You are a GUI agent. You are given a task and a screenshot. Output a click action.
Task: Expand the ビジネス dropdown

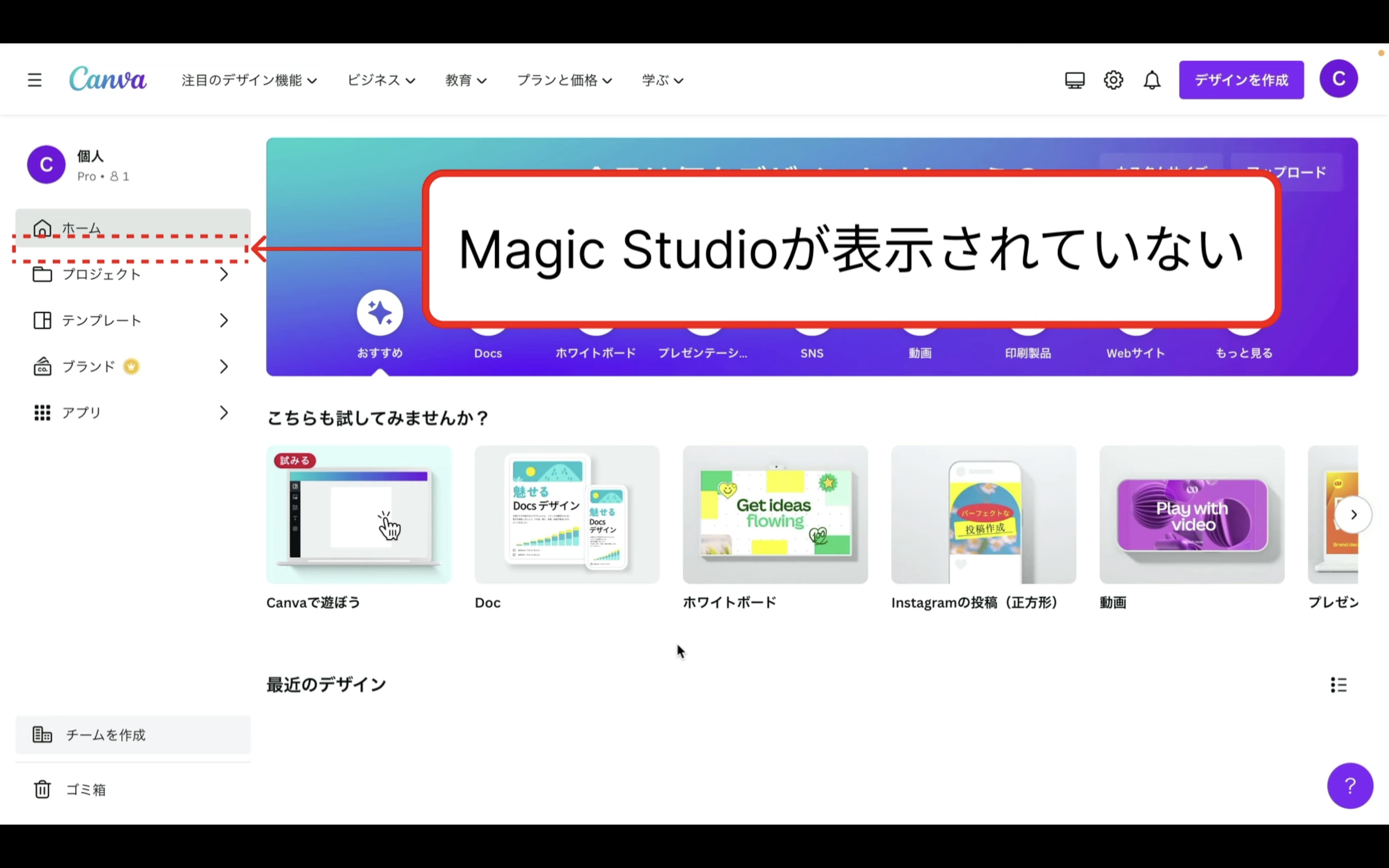[x=381, y=81]
